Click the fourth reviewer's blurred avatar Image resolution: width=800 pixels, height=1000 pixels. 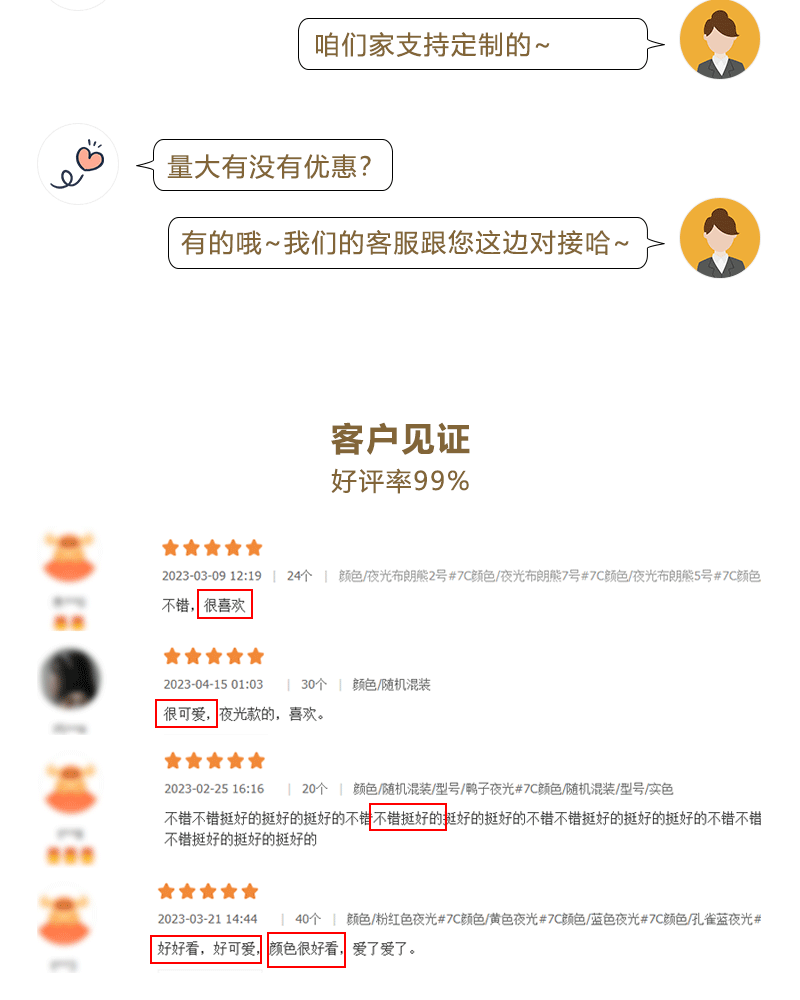pyautogui.click(x=64, y=919)
